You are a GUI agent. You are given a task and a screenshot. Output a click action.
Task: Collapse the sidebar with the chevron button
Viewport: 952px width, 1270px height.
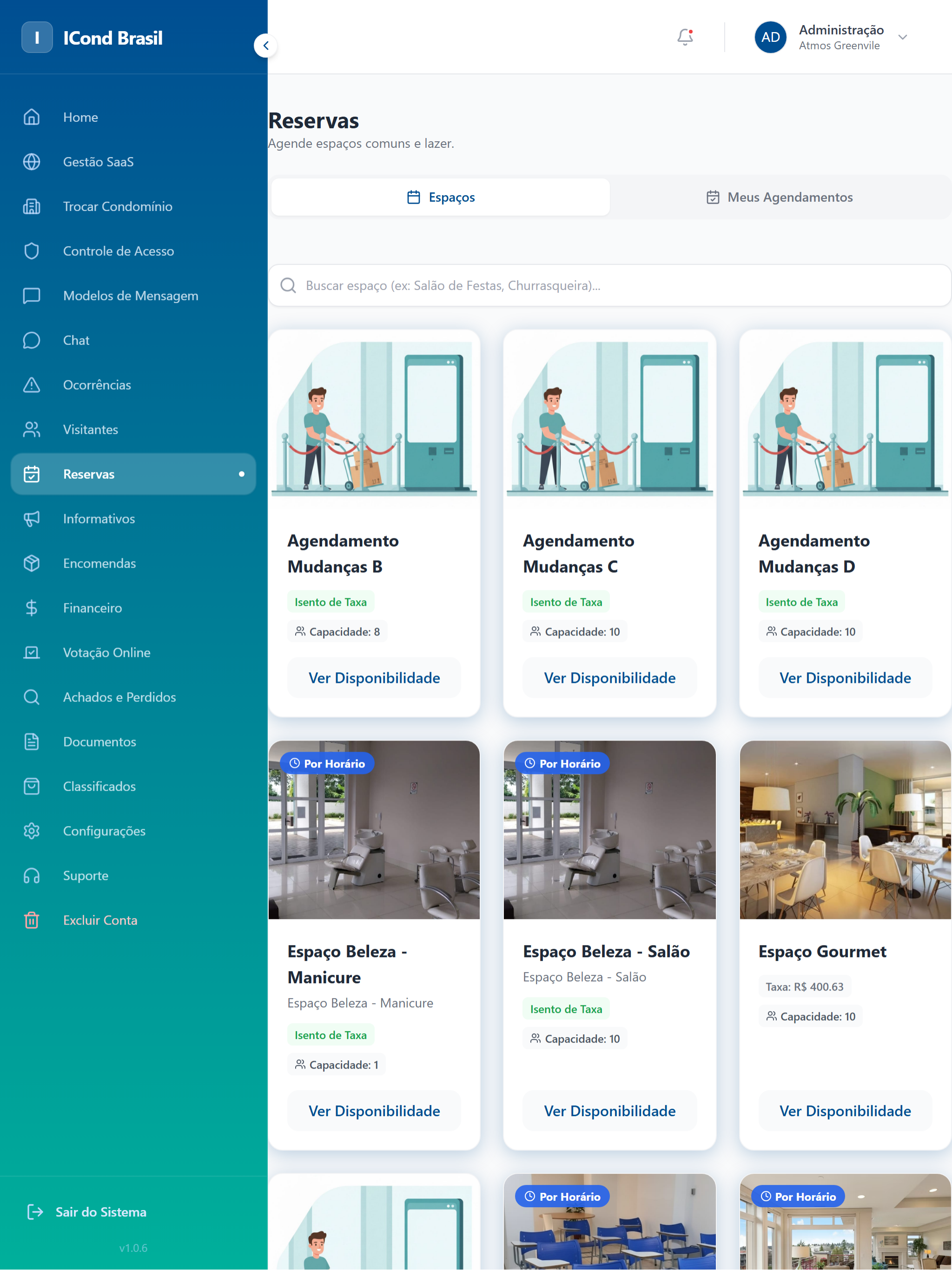pyautogui.click(x=266, y=46)
